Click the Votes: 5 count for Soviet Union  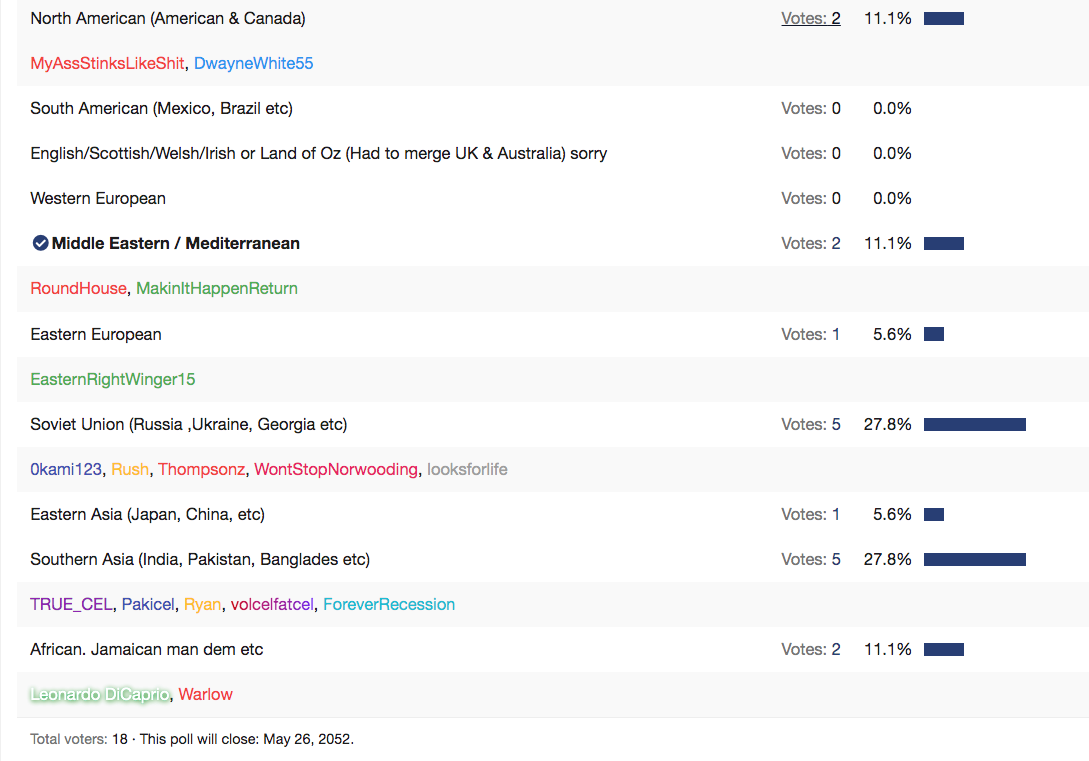[810, 424]
